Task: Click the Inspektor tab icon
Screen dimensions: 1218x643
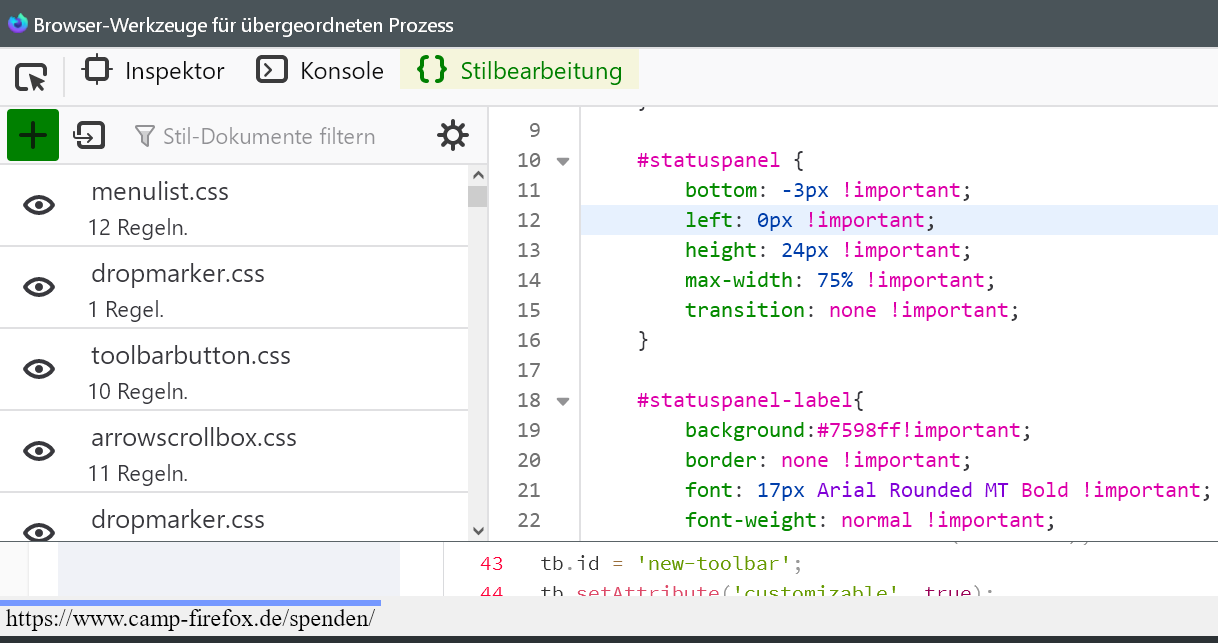Action: tap(97, 70)
